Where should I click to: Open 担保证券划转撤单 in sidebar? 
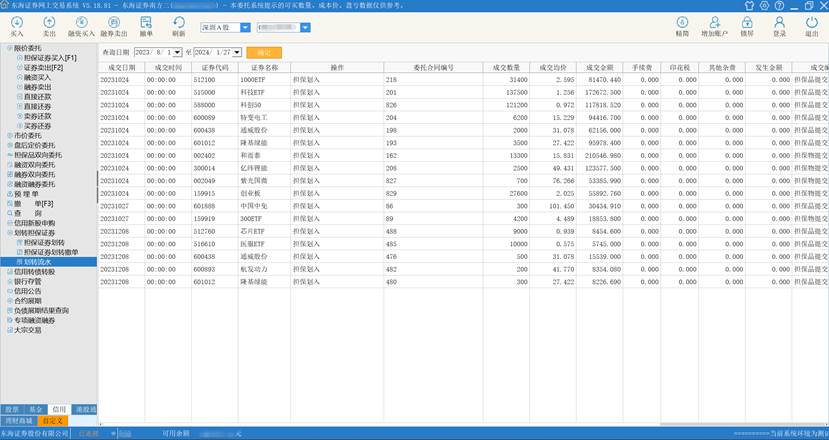(51, 252)
